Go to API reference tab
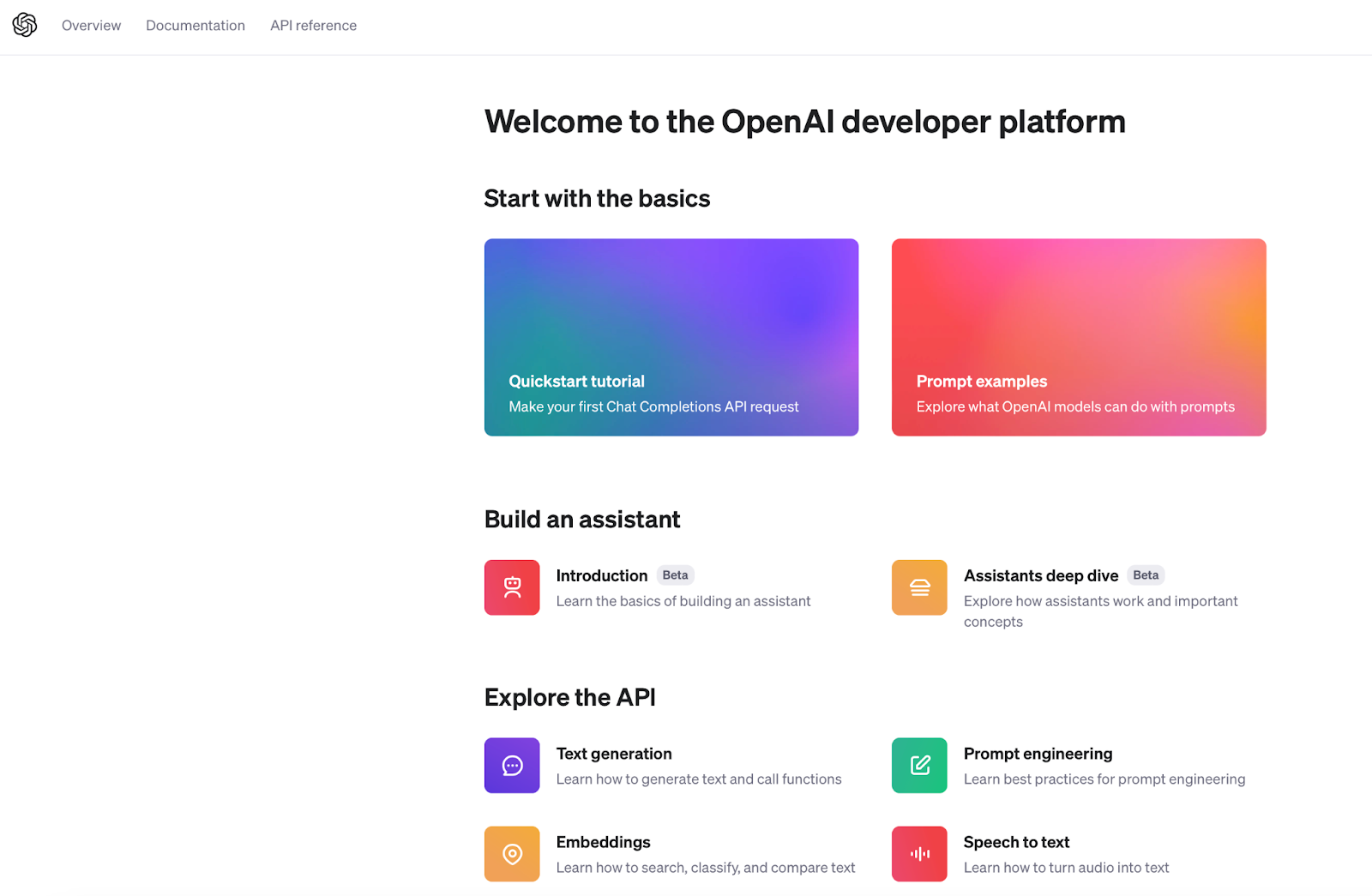The width and height of the screenshot is (1372, 896). (x=313, y=26)
